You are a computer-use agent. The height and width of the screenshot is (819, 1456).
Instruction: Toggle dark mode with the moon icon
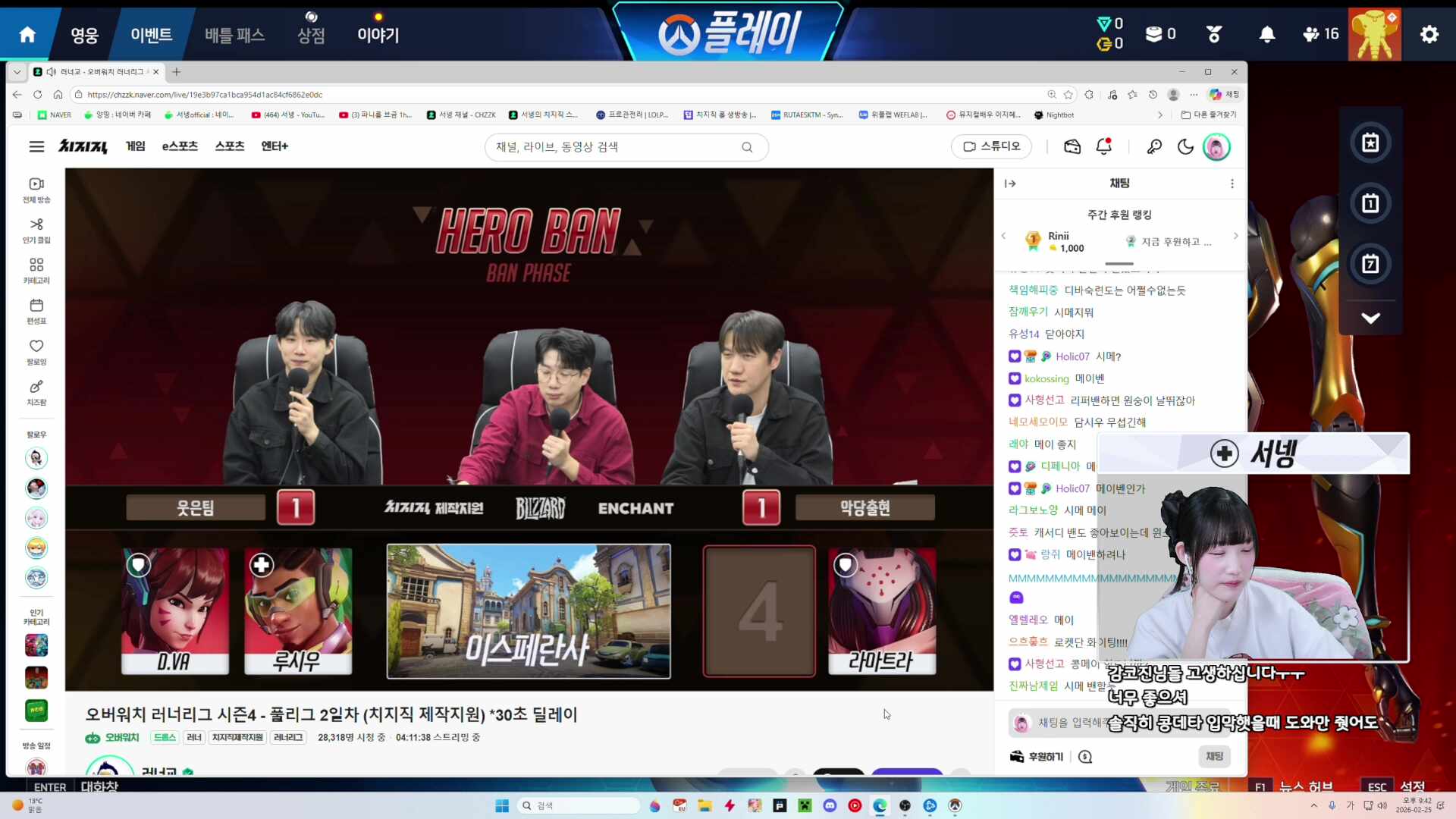1186,146
